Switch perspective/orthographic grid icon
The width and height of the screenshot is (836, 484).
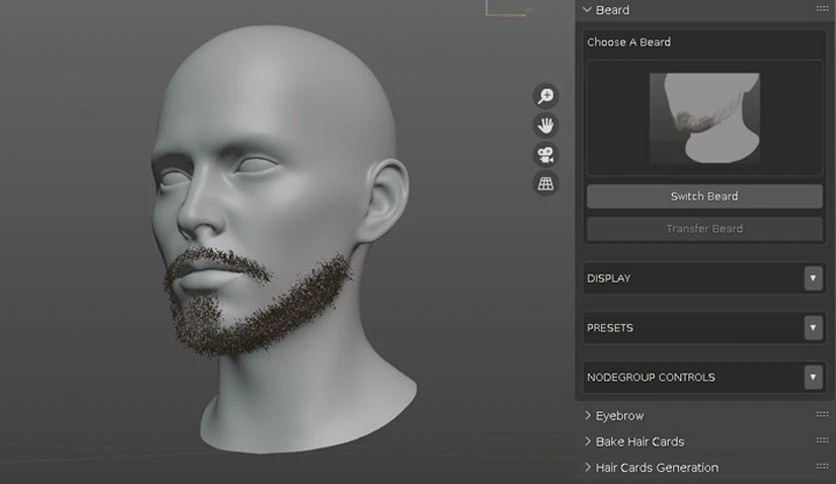(545, 184)
